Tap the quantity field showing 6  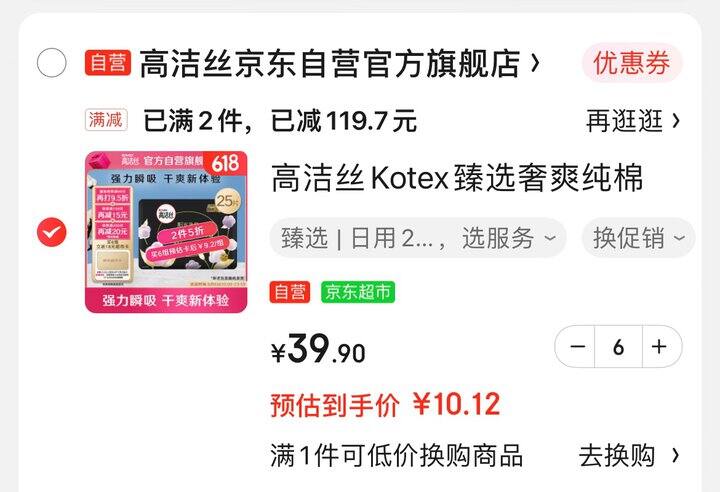[x=619, y=346]
